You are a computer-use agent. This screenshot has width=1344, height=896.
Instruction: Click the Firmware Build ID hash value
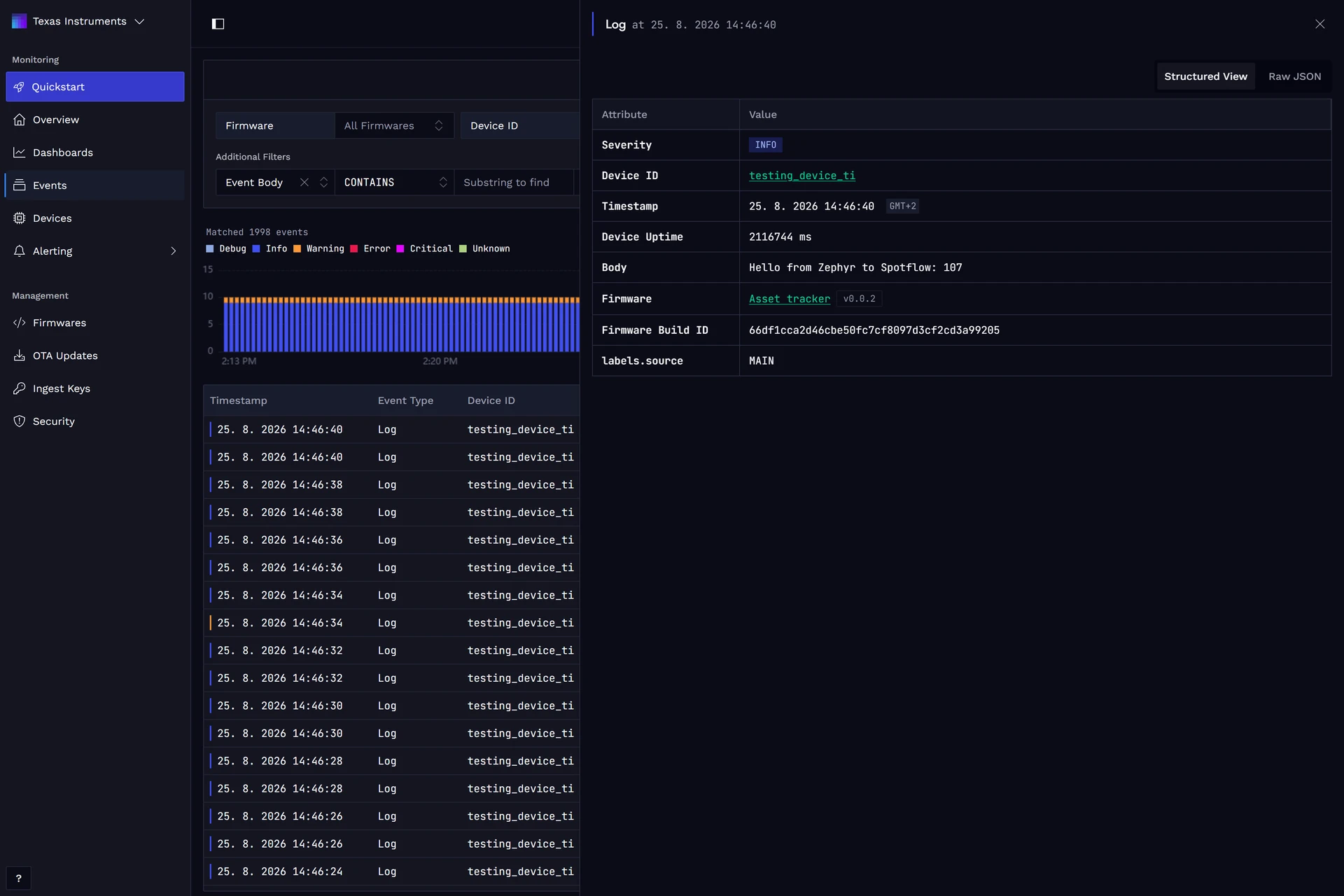click(874, 330)
